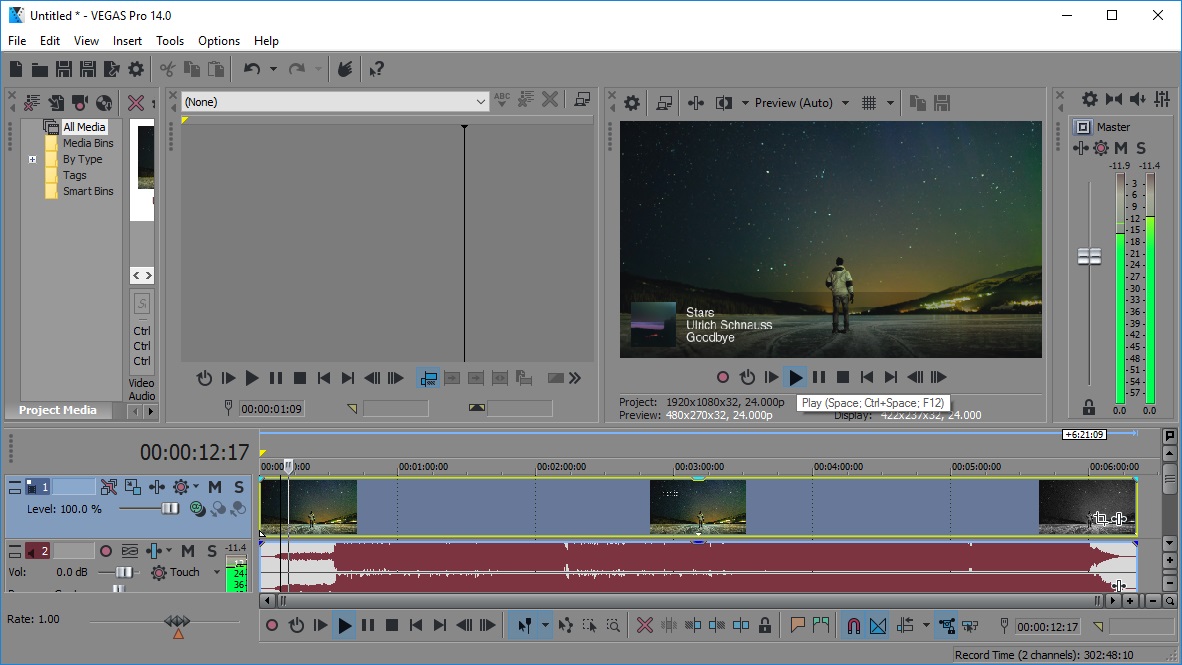Click Lock Event padlock icon
The width and height of the screenshot is (1182, 665).
pyautogui.click(x=765, y=625)
